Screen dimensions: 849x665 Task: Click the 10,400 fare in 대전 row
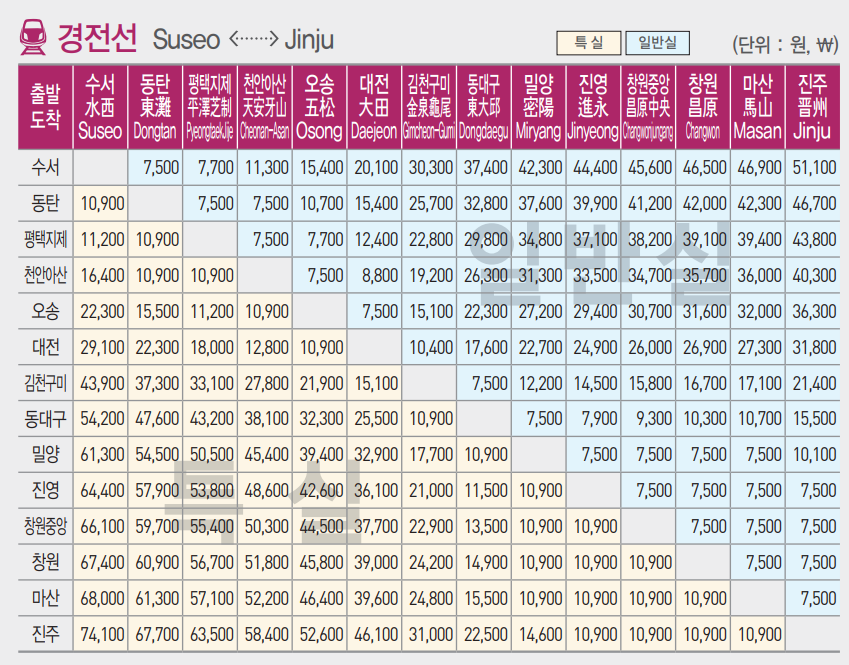(x=430, y=347)
